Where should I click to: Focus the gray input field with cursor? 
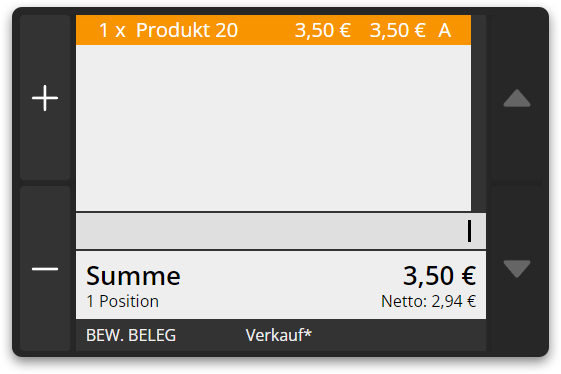point(281,231)
